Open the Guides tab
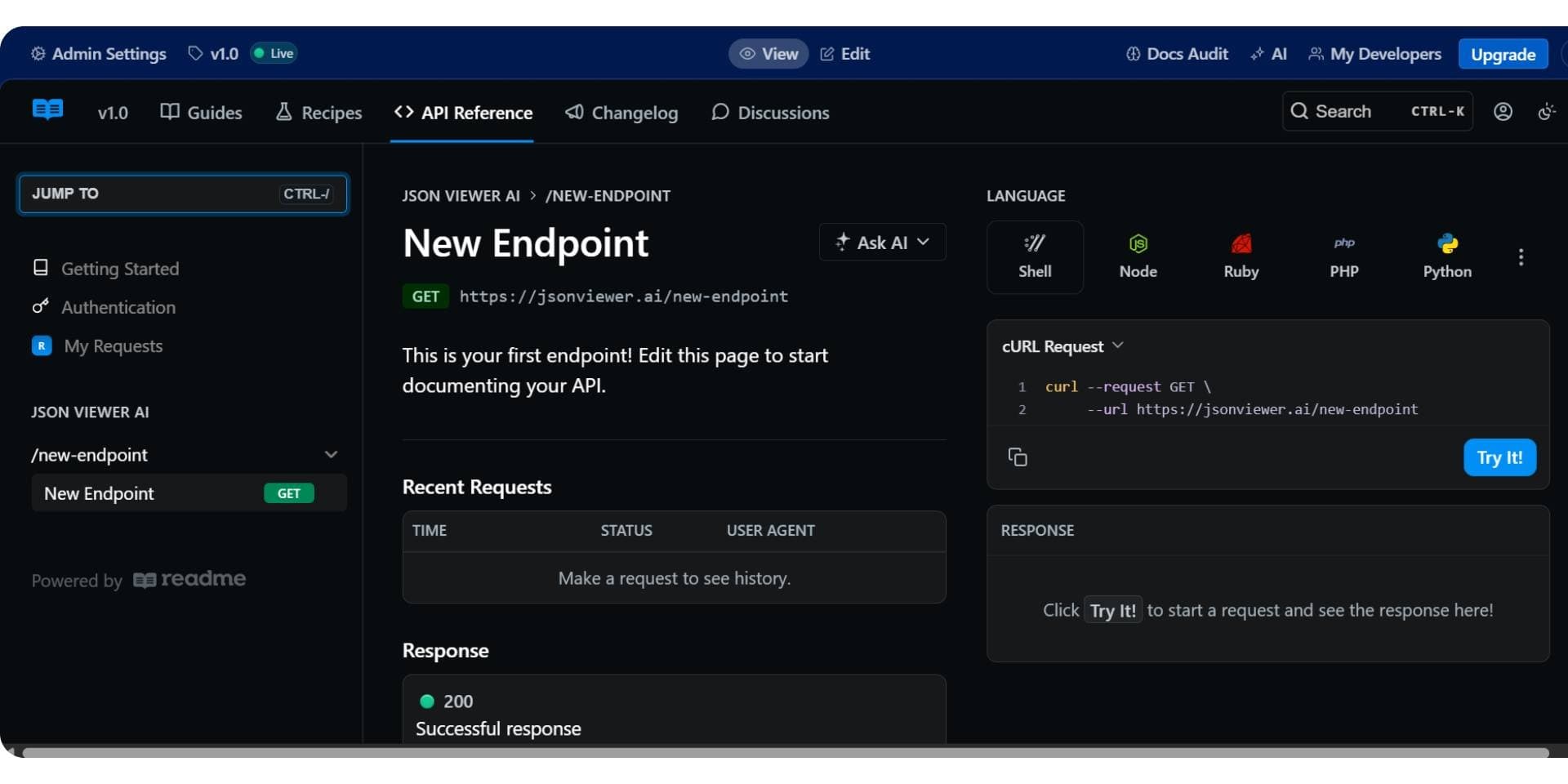Screen dimensions: 1568x784 click(202, 113)
